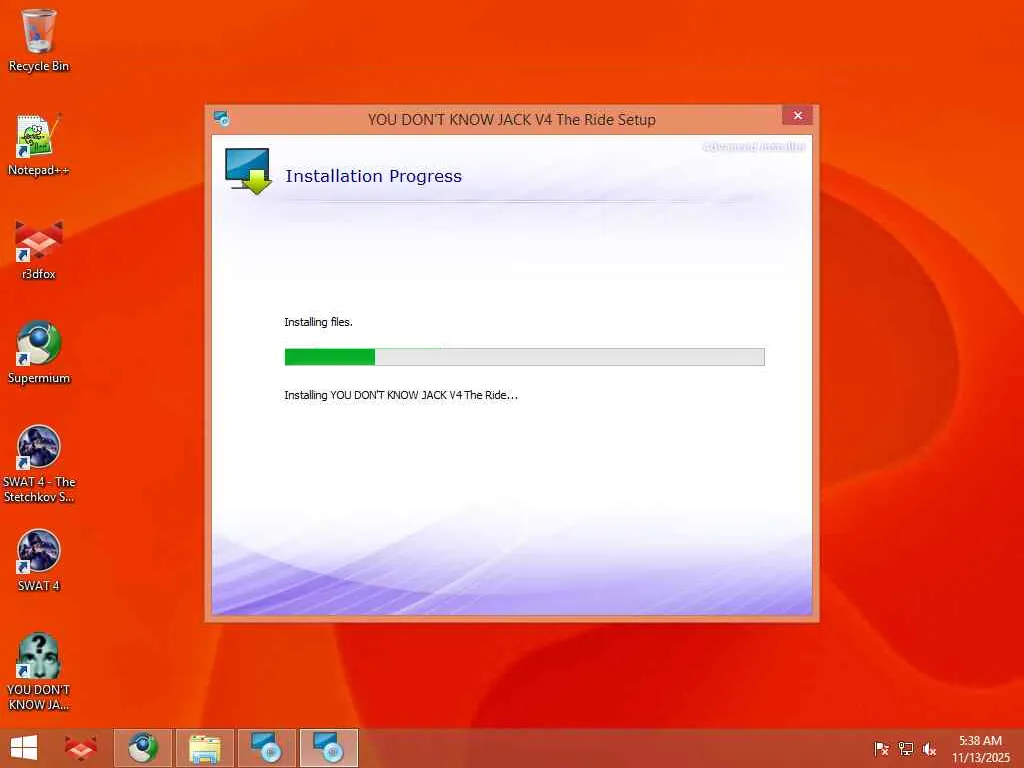Select the SWAT 4 desktop shortcut
This screenshot has height=768, width=1024.
tap(39, 560)
